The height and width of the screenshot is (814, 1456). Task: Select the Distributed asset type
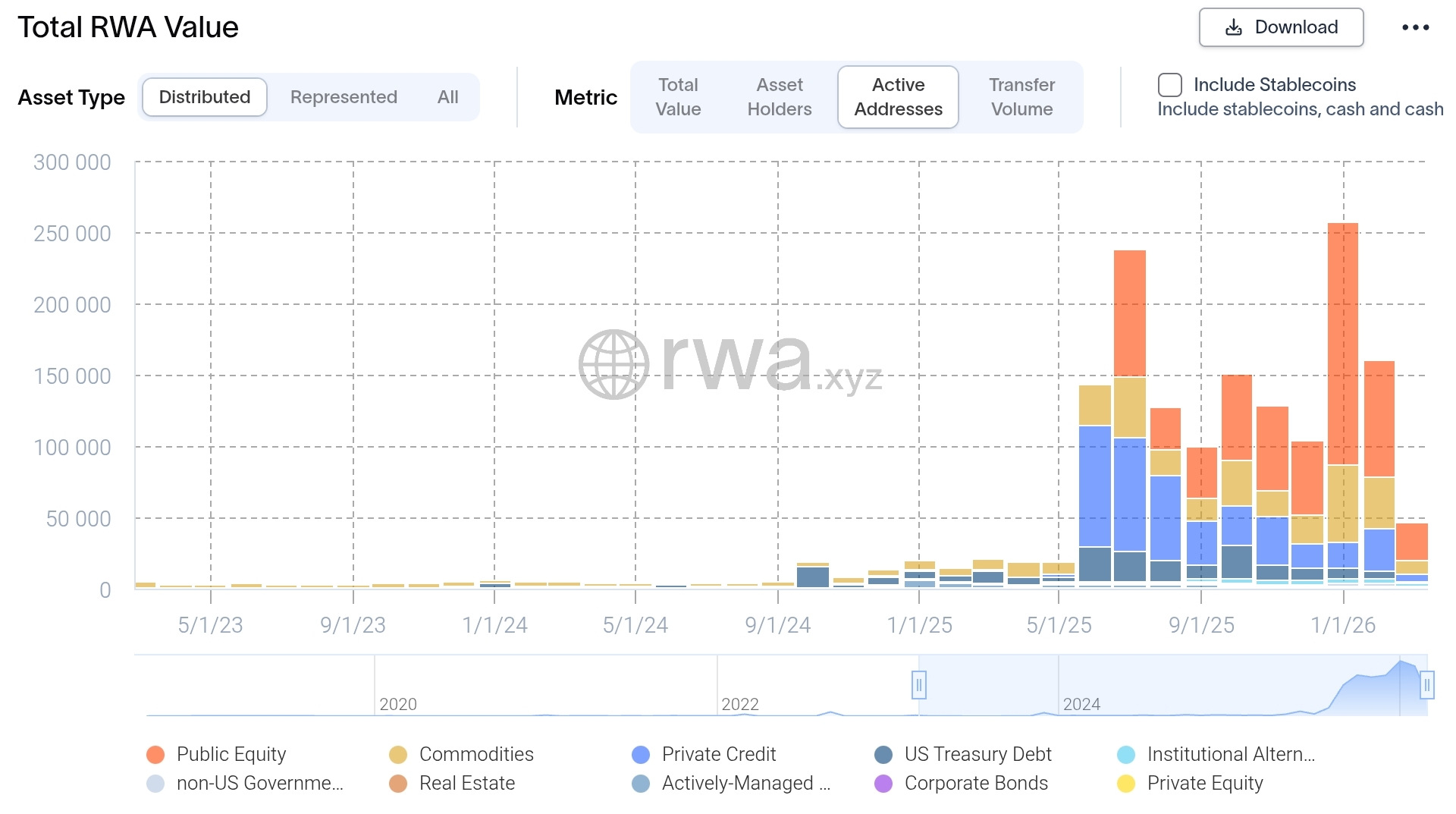[204, 97]
